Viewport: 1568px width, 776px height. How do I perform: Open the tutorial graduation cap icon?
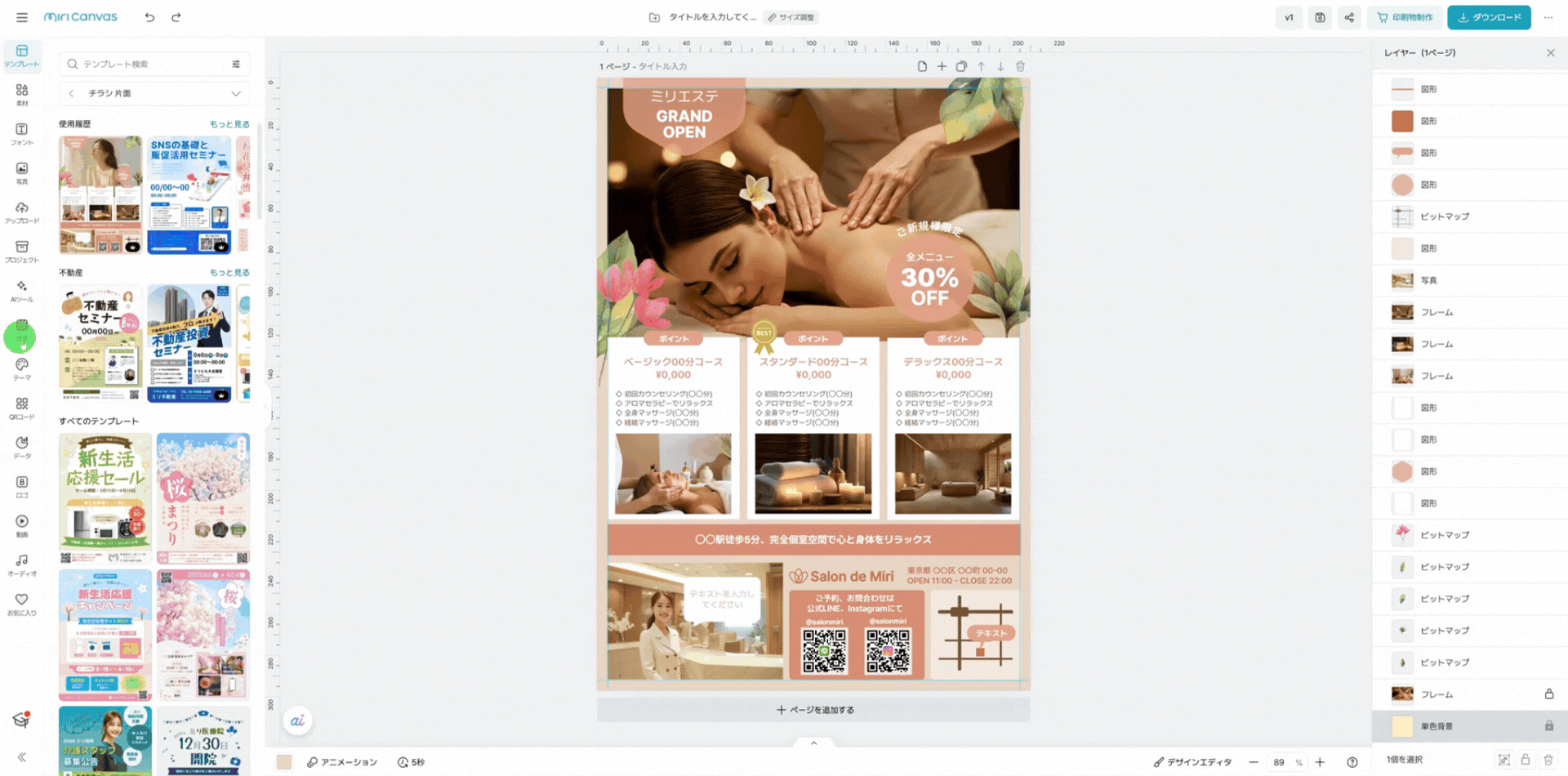coord(22,720)
